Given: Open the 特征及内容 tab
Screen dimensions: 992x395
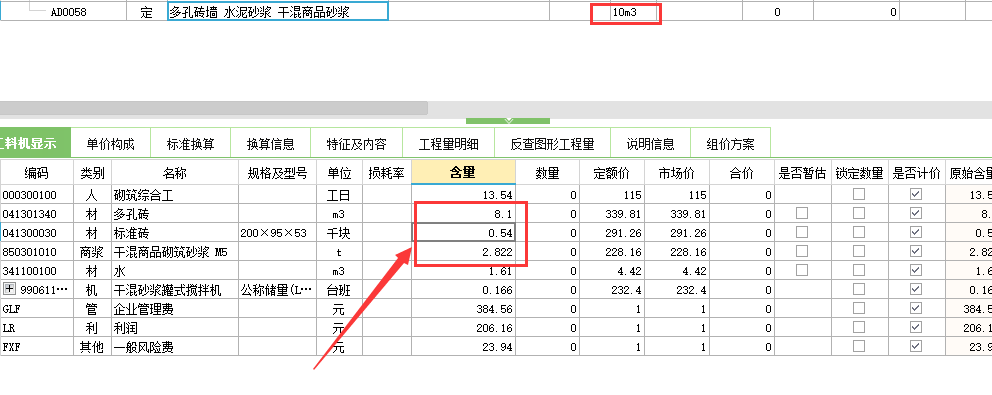Looking at the screenshot, I should pos(356,144).
